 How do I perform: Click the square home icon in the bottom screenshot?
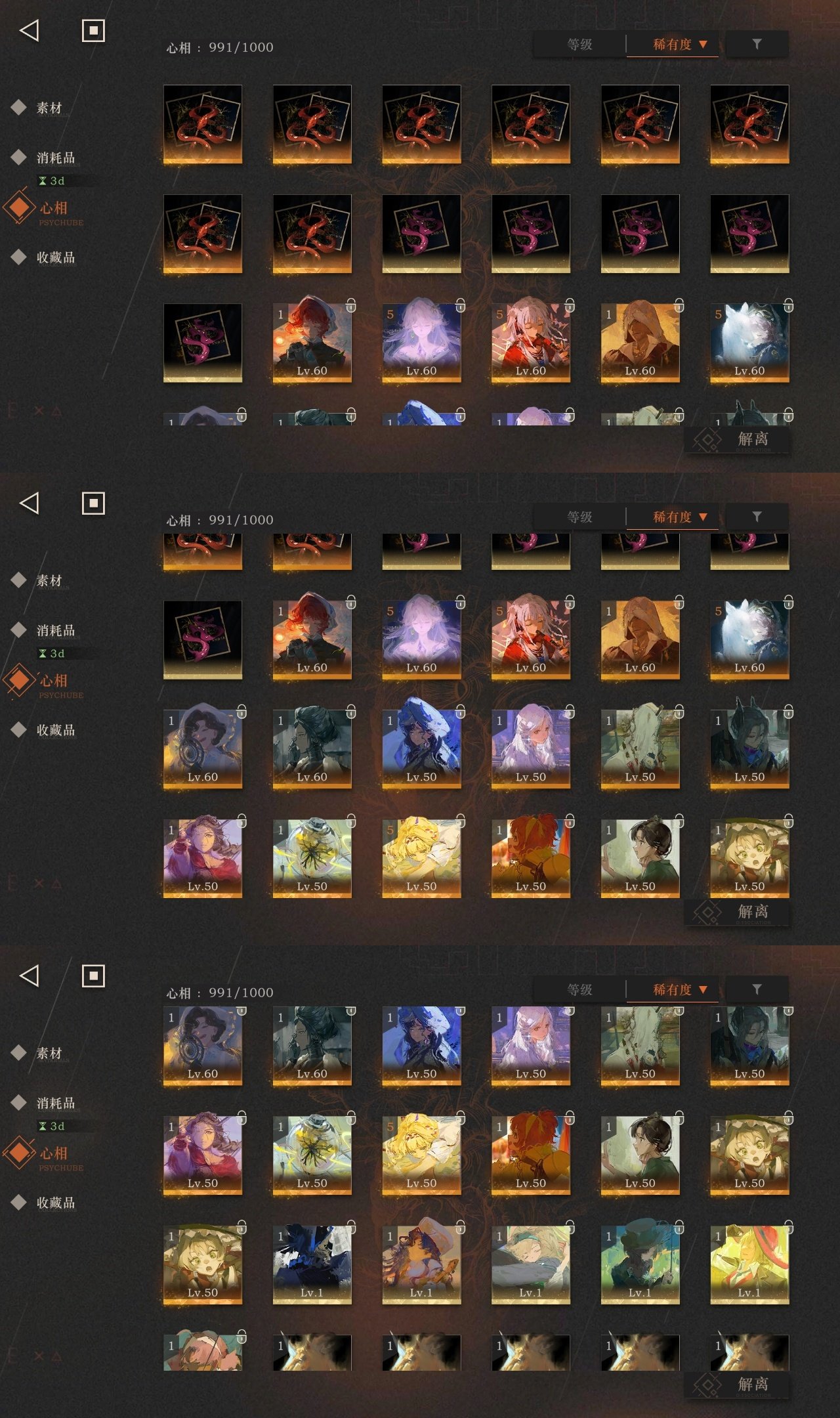93,976
